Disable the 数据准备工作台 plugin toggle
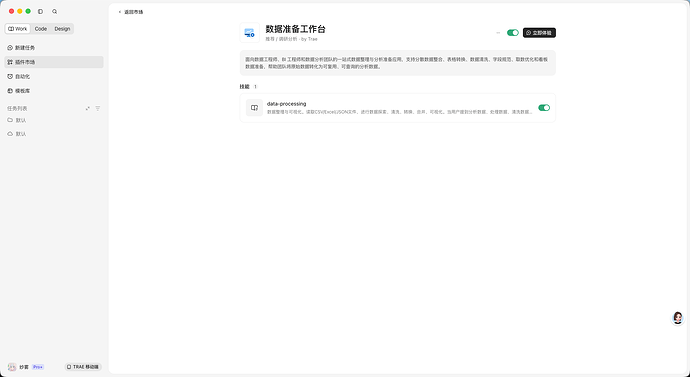The width and height of the screenshot is (690, 377). pos(513,33)
